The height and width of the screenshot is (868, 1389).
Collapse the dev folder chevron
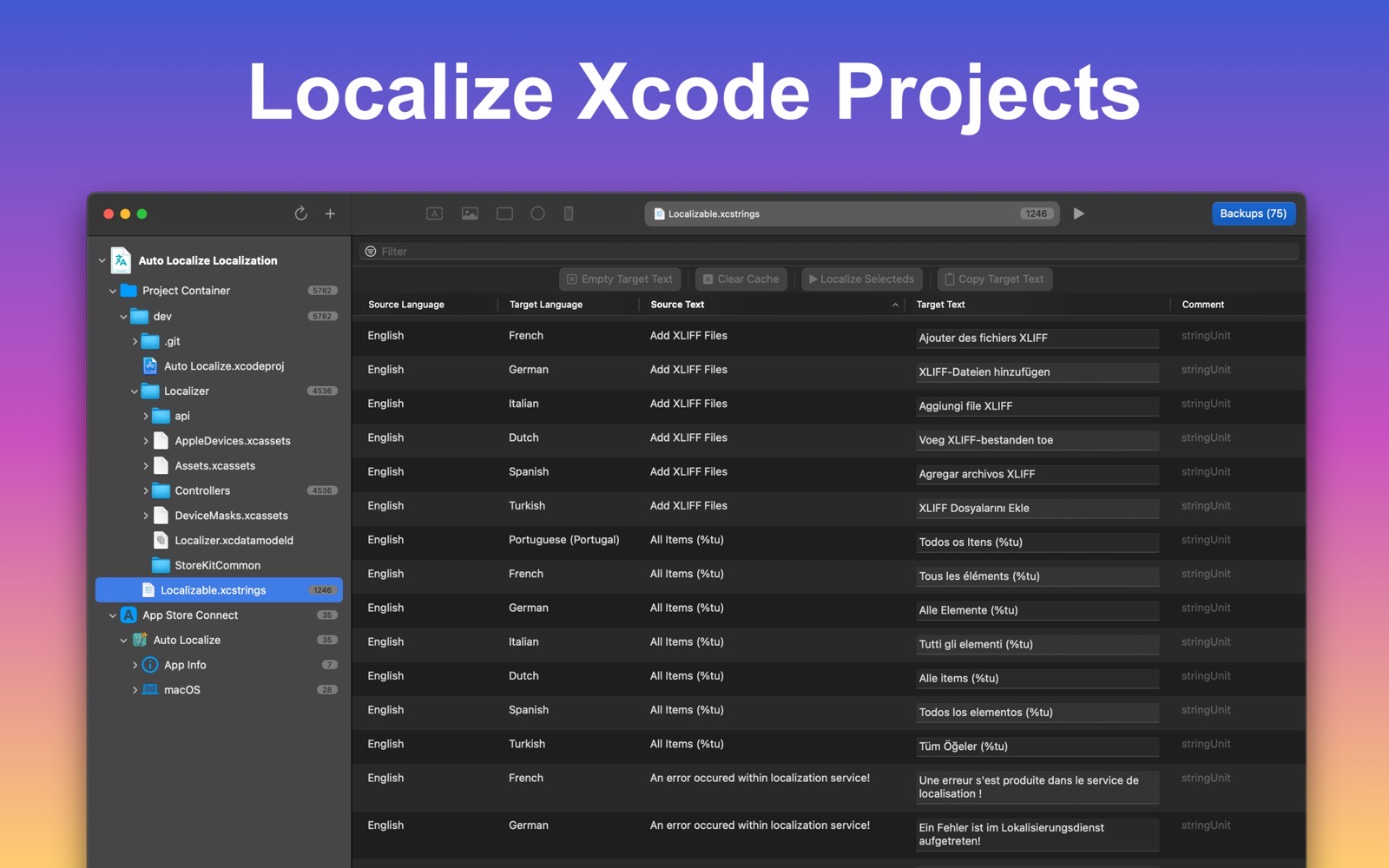123,317
